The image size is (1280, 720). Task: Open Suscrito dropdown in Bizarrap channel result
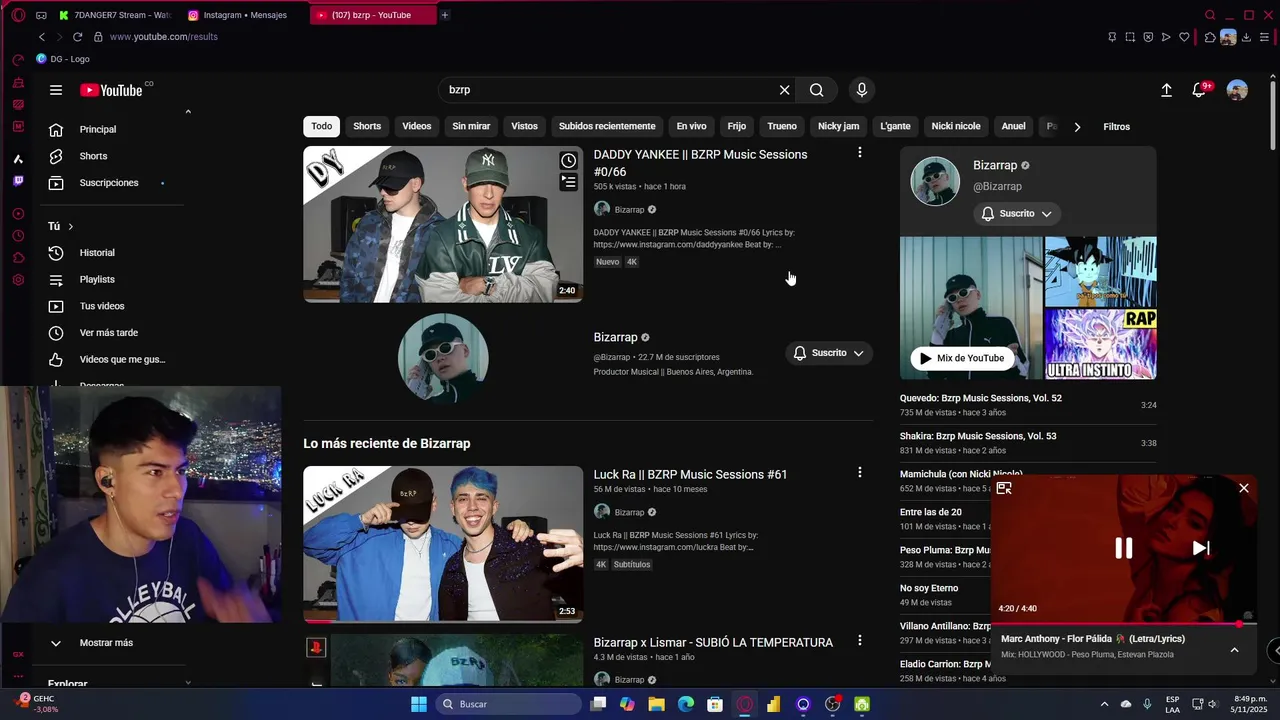coord(828,353)
